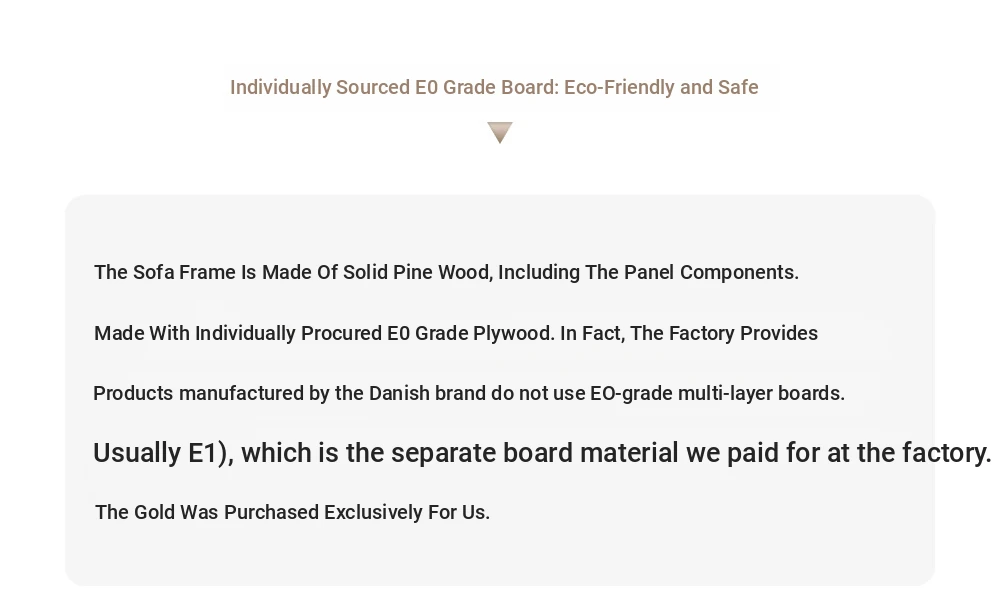Select the line 'The Gold Was Purchased'
The width and height of the screenshot is (1000, 601).
click(x=292, y=512)
